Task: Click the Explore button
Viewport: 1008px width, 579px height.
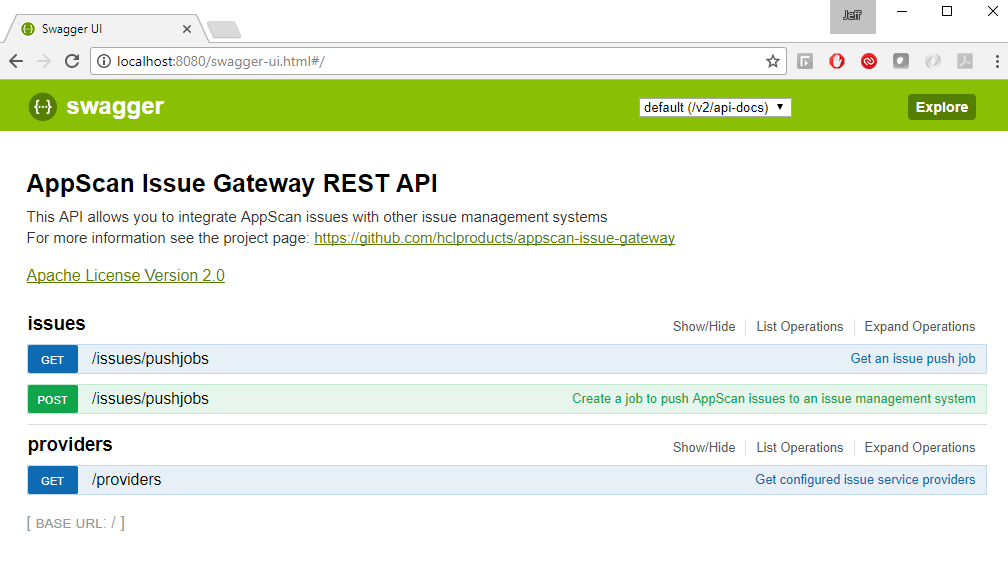Action: (x=942, y=107)
